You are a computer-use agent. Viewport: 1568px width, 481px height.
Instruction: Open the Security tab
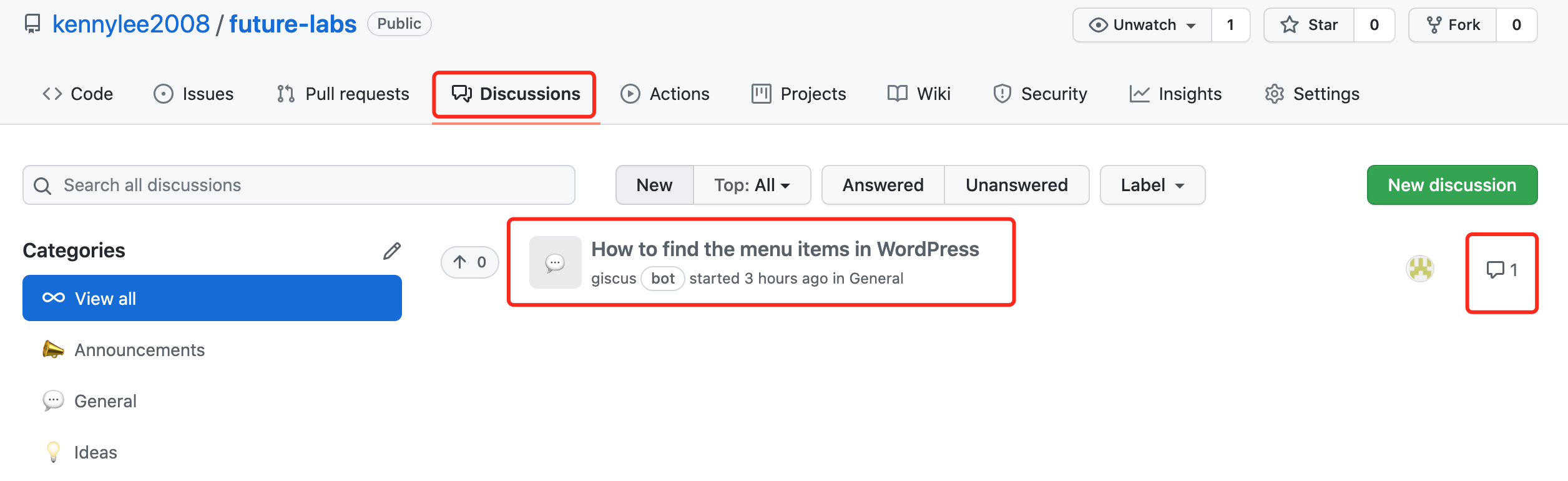click(x=1040, y=94)
